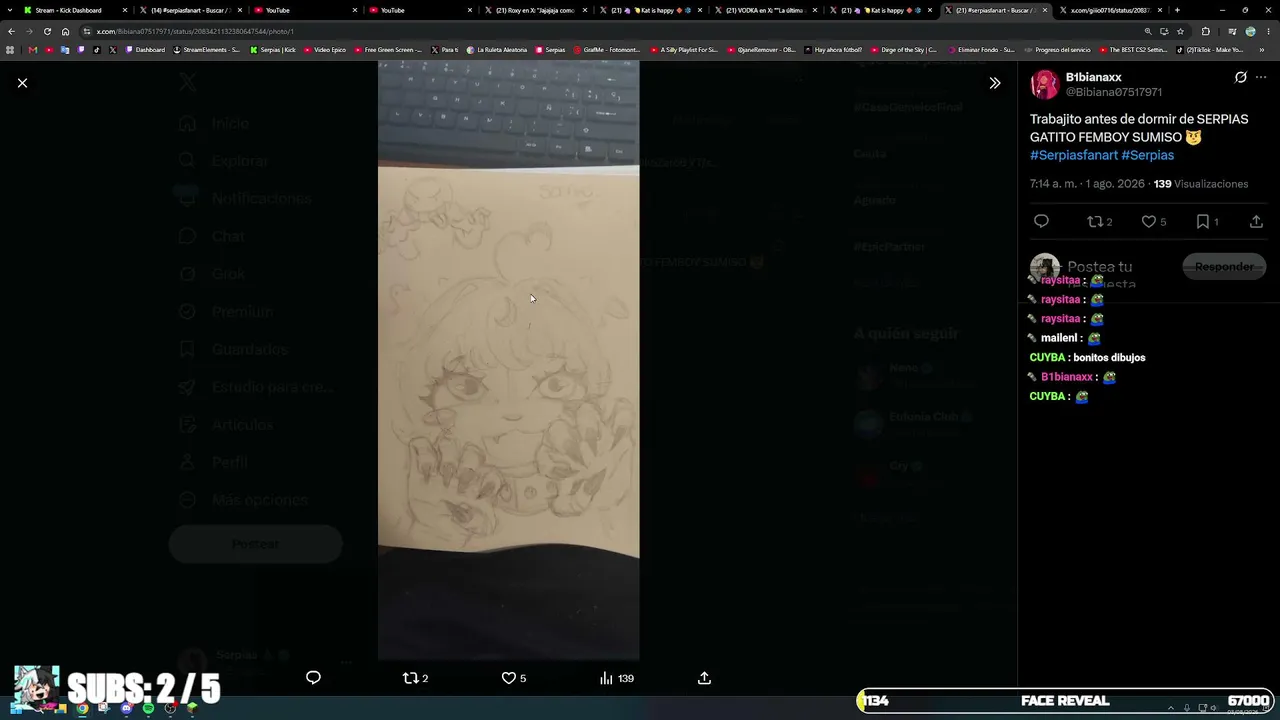The width and height of the screenshot is (1280, 720).
Task: Bookmark the tweet in the sidebar
Action: tap(1207, 222)
